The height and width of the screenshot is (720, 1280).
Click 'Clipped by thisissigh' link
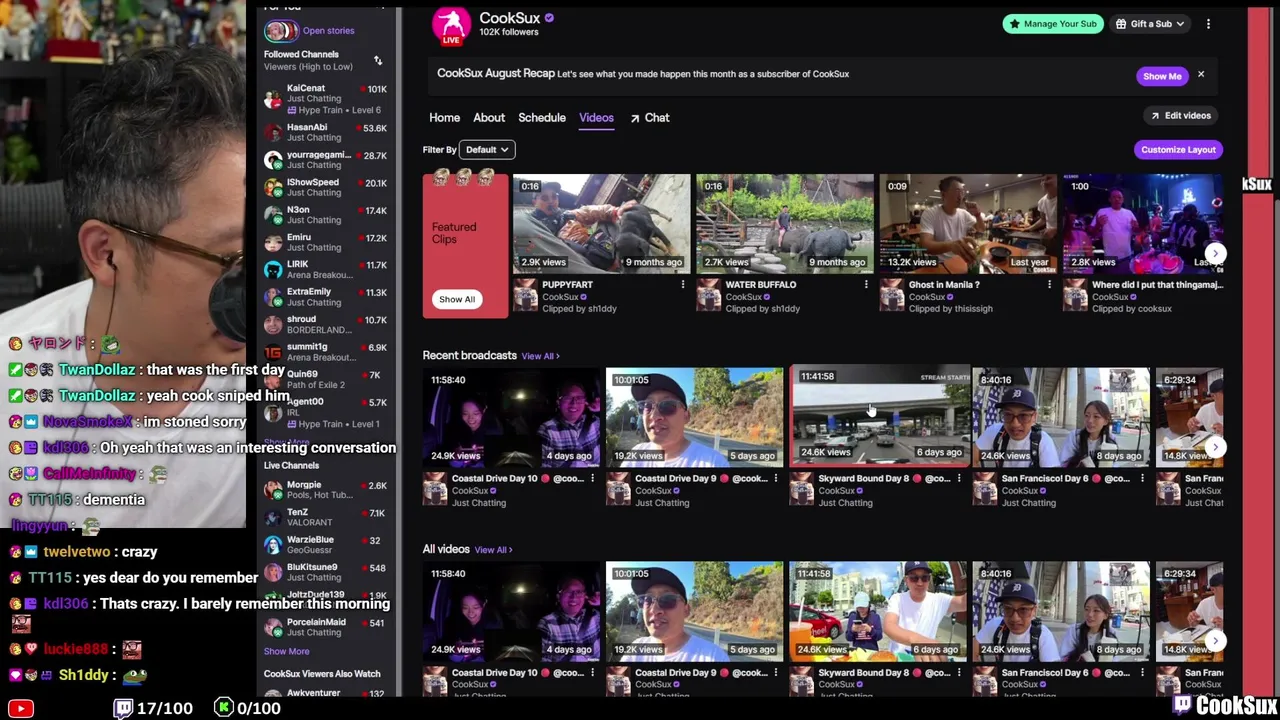(950, 309)
